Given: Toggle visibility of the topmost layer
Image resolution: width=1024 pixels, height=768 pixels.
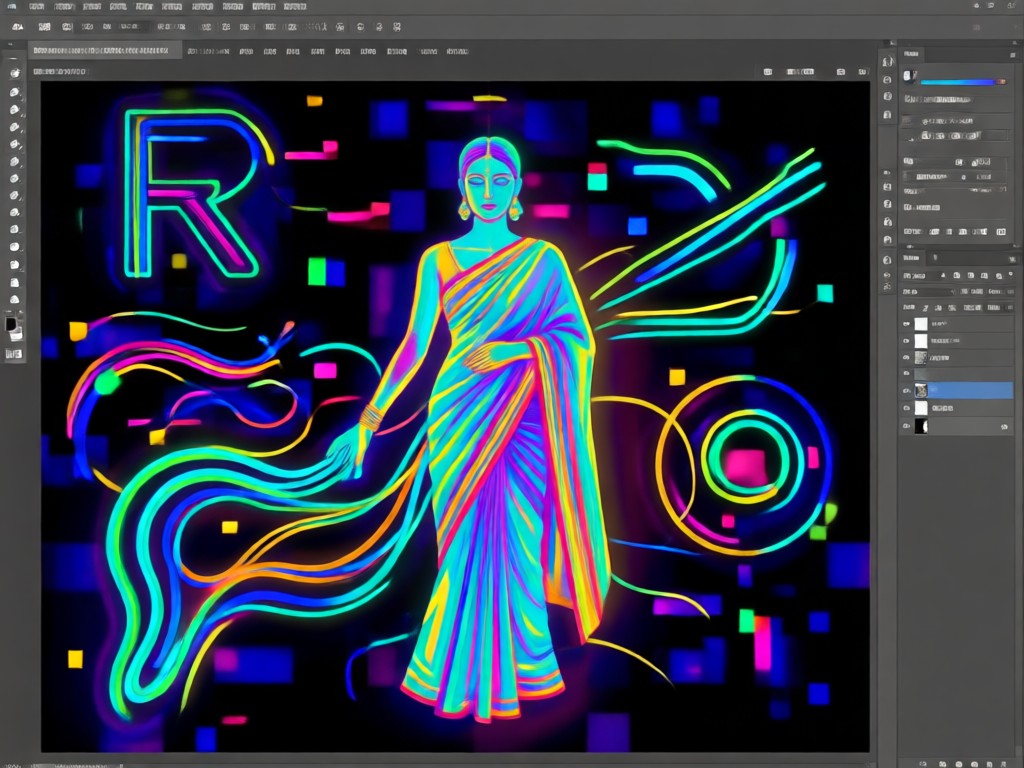Looking at the screenshot, I should [x=906, y=324].
